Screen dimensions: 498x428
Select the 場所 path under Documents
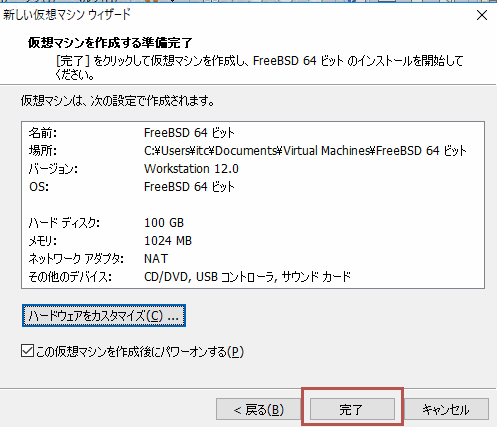coord(305,151)
